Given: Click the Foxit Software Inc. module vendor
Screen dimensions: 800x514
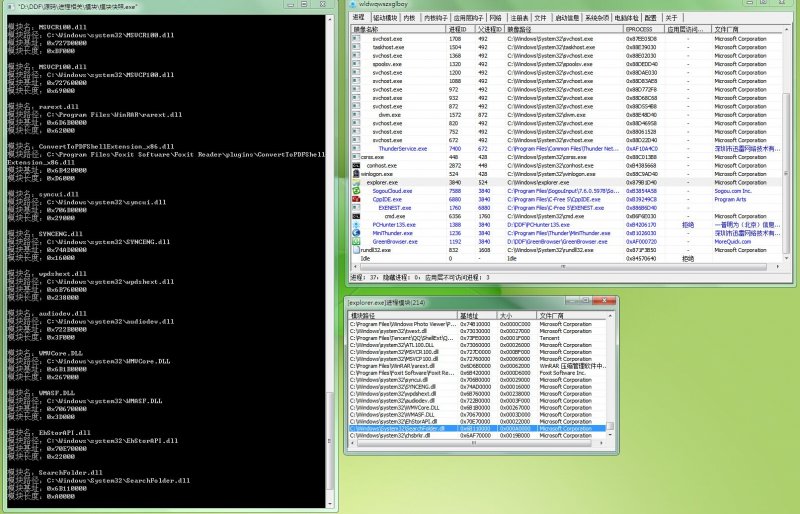Looking at the screenshot, I should 563,373.
